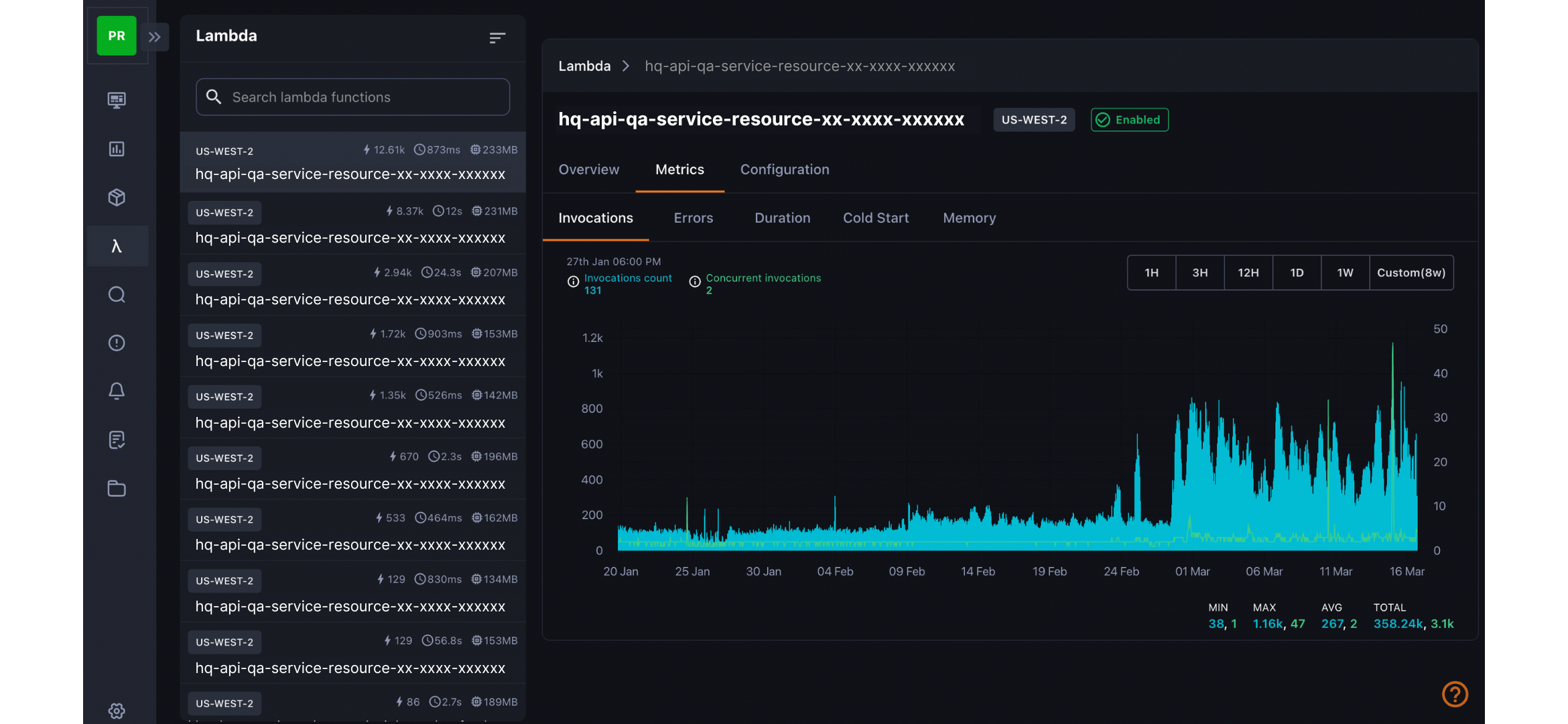Click the AVG value 267, 2
Viewport: 1568px width, 724px height.
point(1339,623)
